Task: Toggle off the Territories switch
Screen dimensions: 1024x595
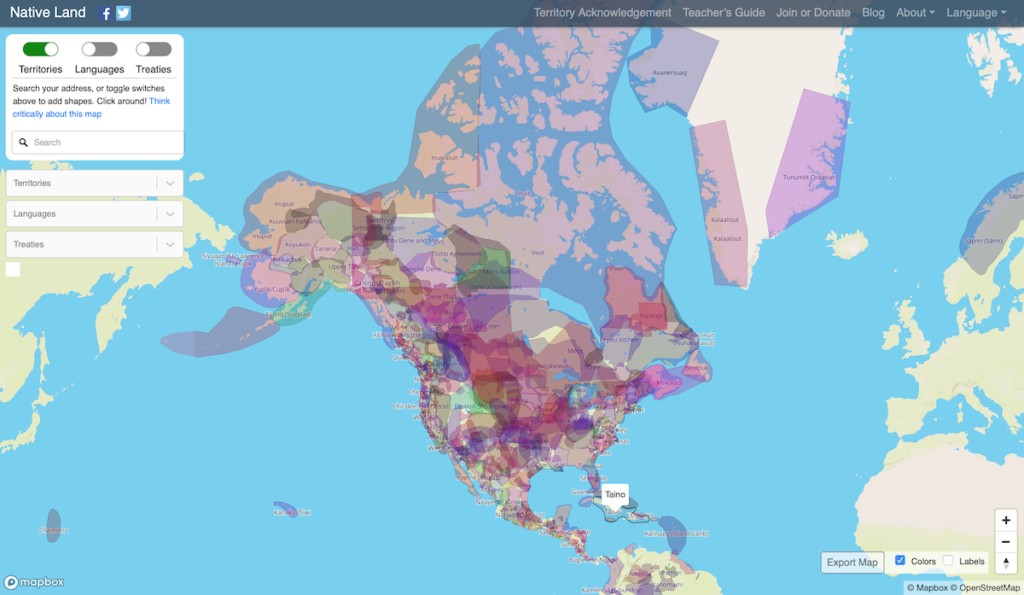Action: coord(40,49)
